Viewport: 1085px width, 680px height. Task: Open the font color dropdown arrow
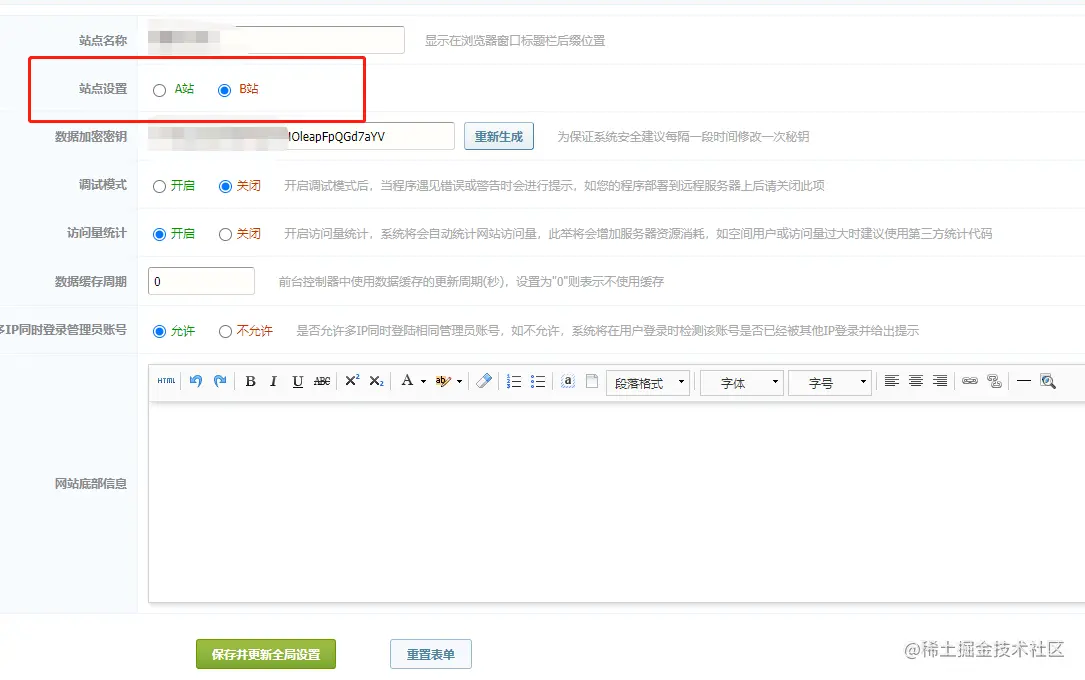click(x=423, y=381)
